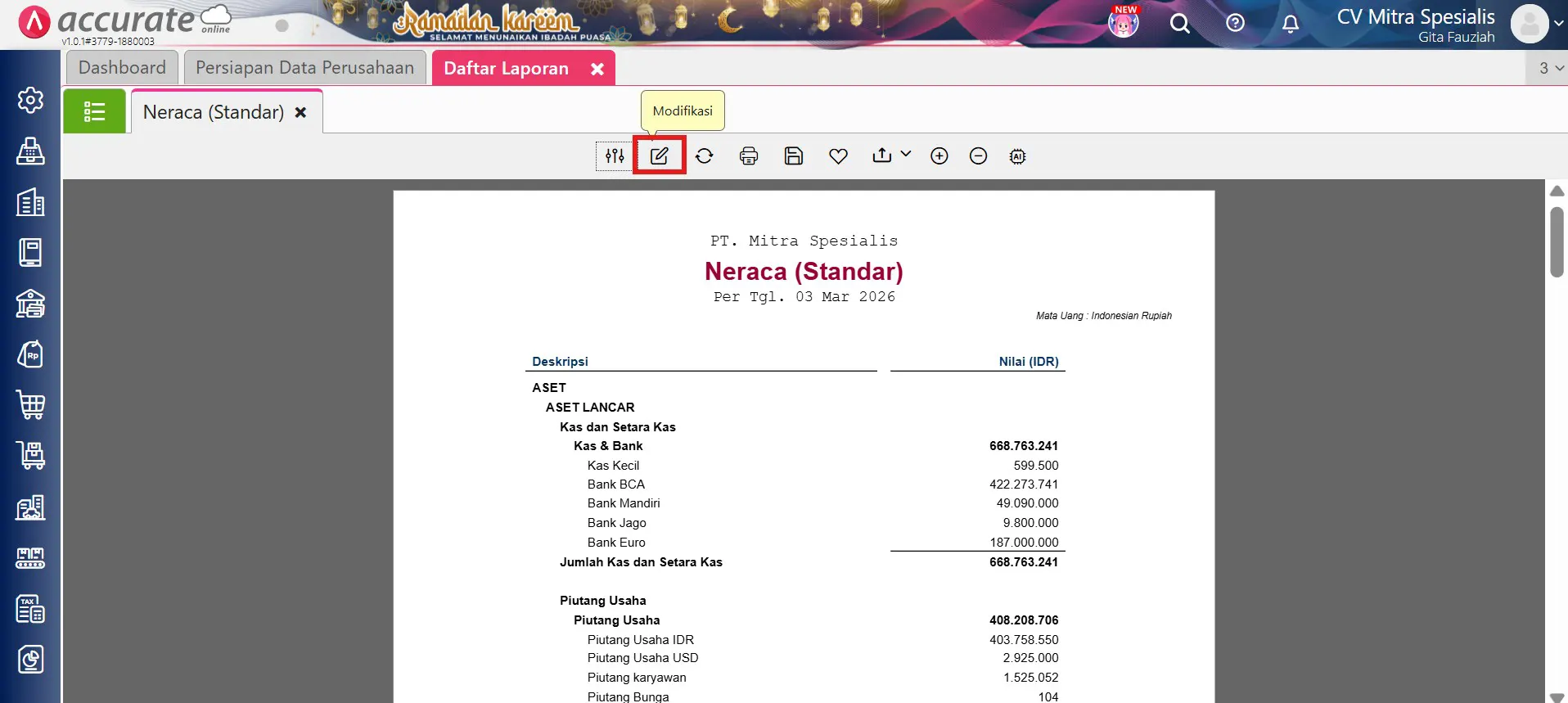This screenshot has width=1568, height=703.
Task: Refresh the Neraca report
Action: tap(705, 155)
